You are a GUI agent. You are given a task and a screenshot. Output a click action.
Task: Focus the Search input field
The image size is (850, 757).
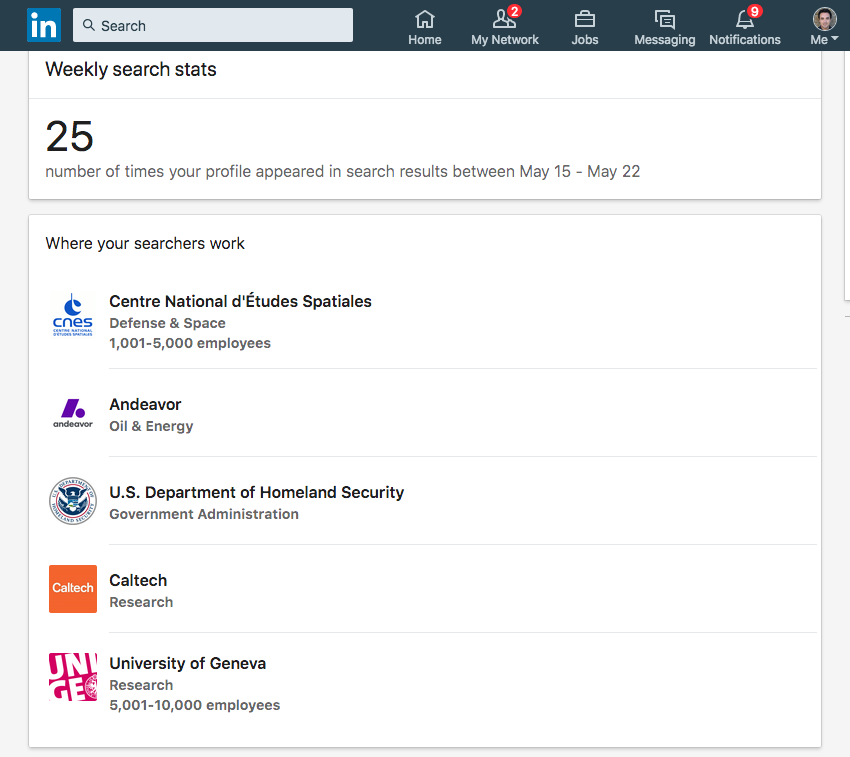(212, 25)
